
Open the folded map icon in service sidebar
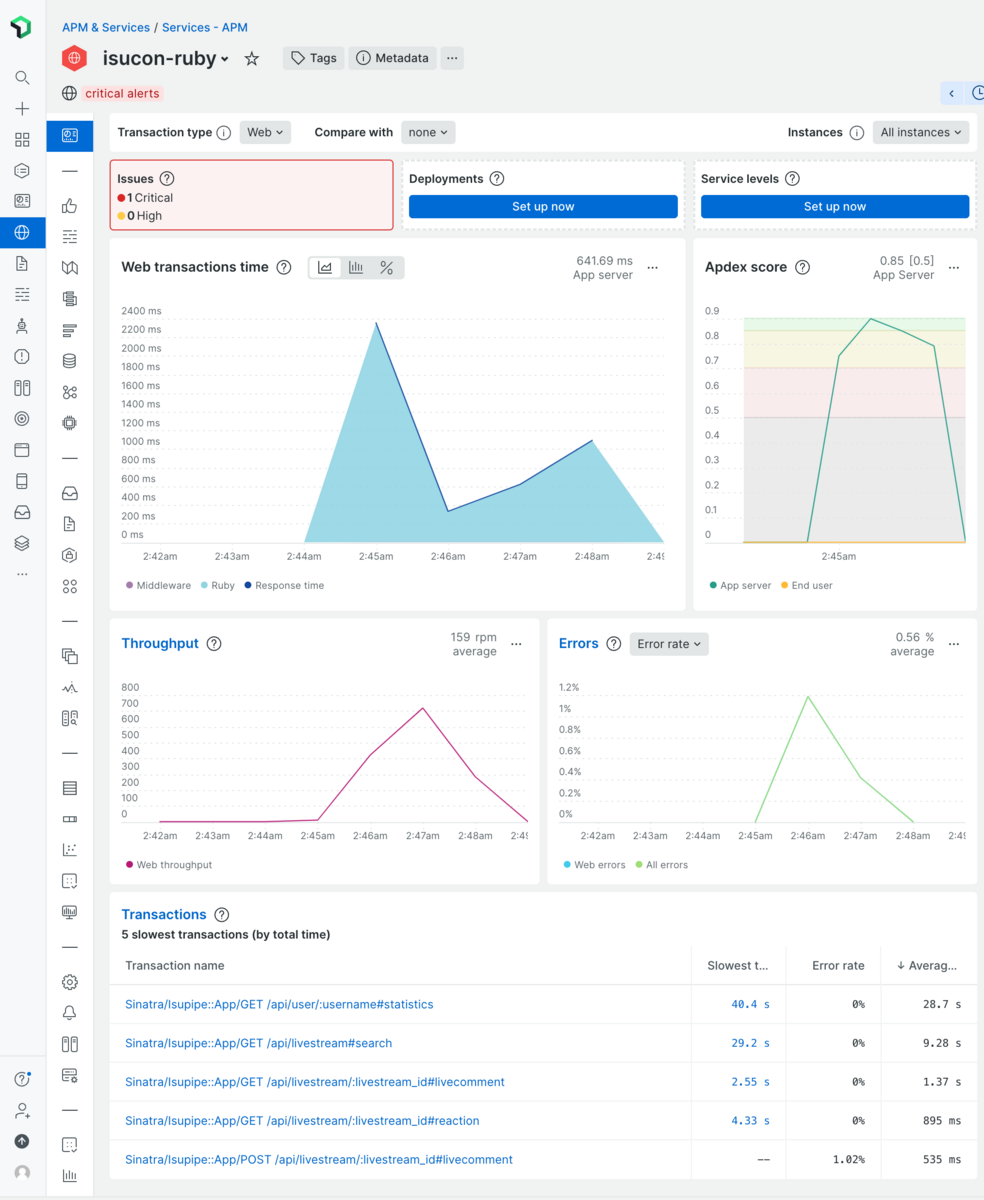click(x=70, y=268)
